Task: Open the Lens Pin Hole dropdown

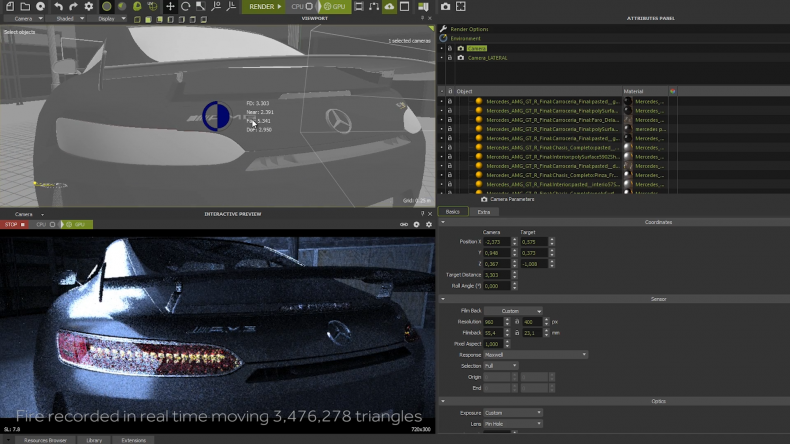Action: click(x=513, y=424)
